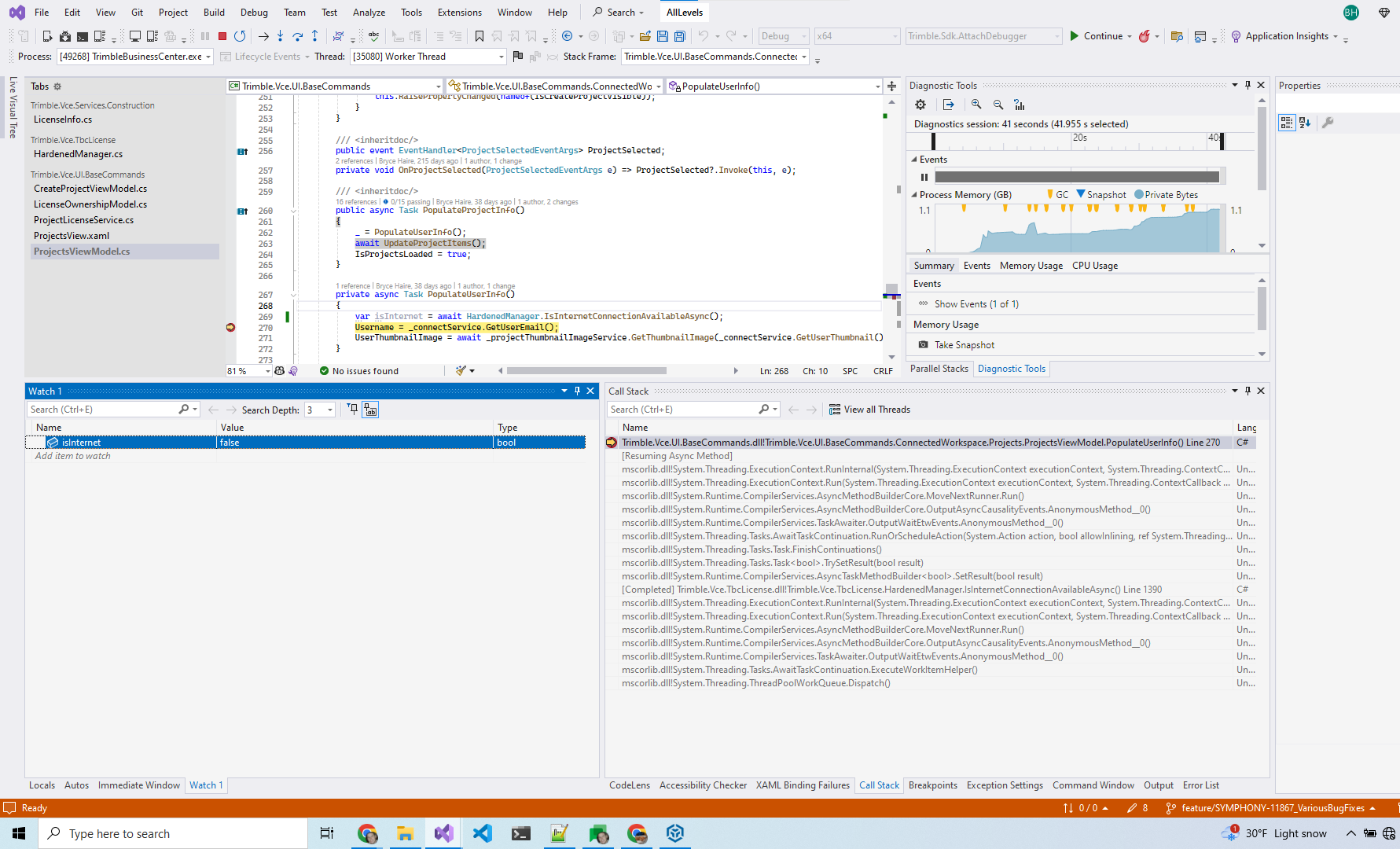Image resolution: width=1400 pixels, height=849 pixels.
Task: Click the Step Out icon
Action: [x=314, y=36]
